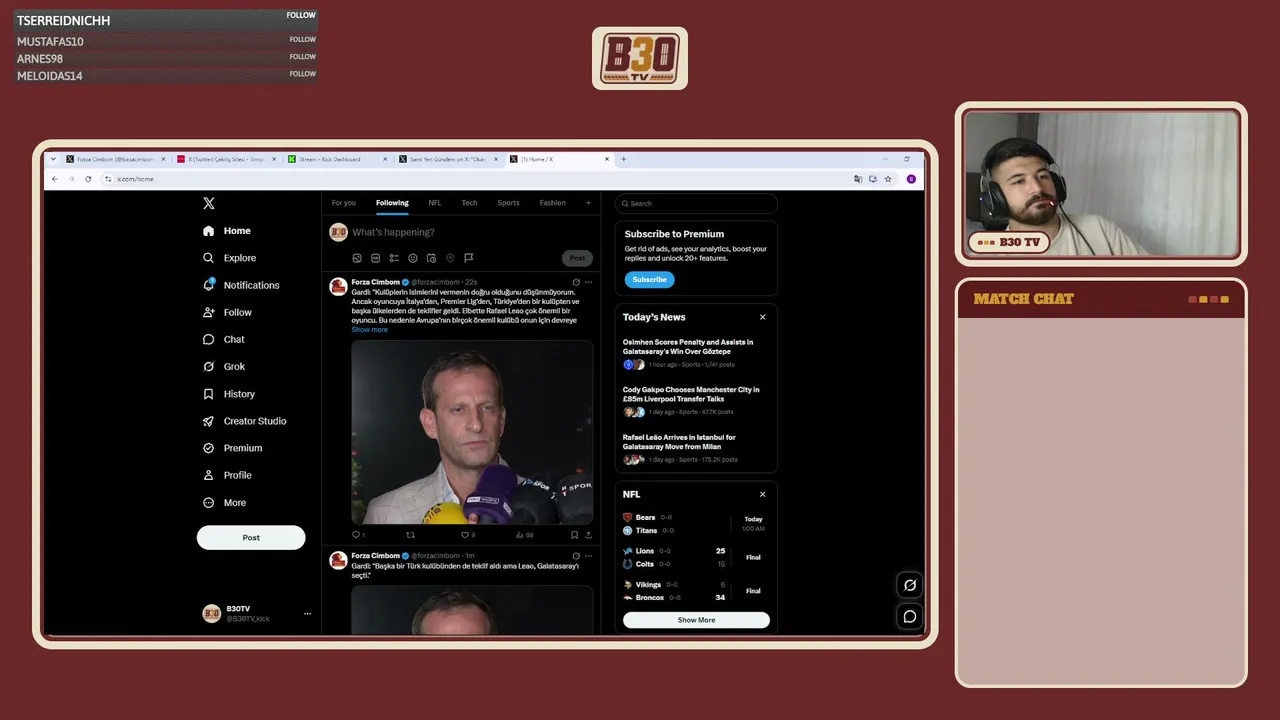Add media using the image icon in composer
1280x720 pixels.
point(357,258)
